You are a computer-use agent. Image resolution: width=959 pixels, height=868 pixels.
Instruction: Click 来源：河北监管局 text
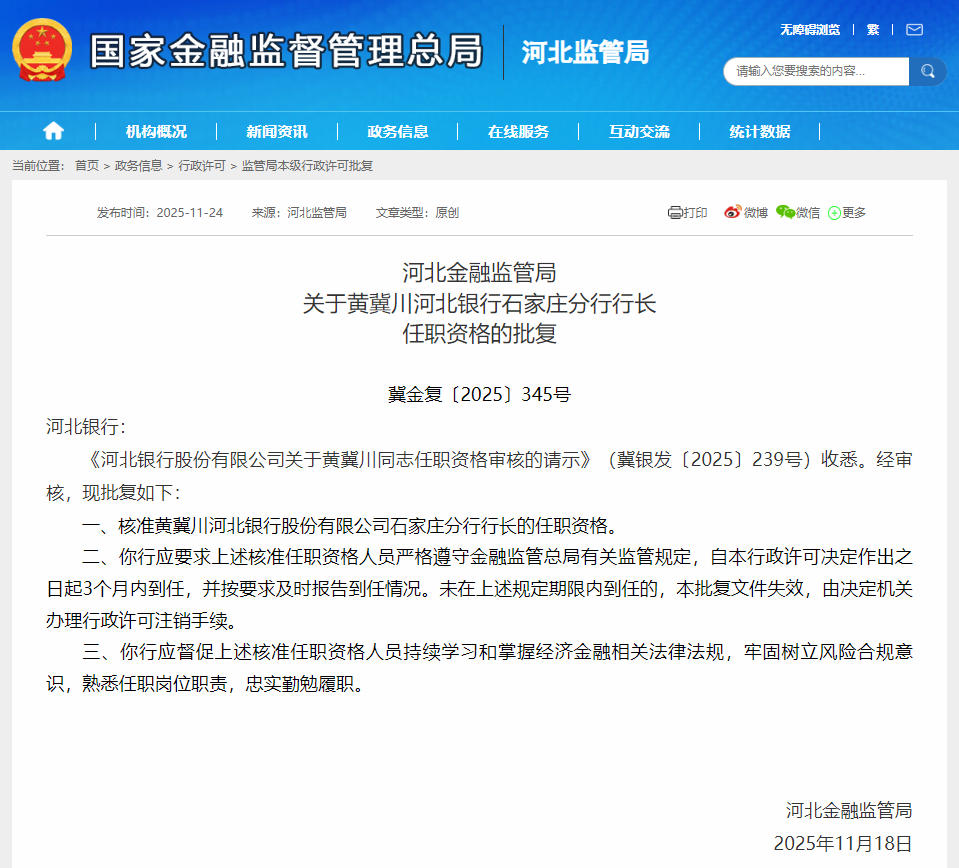(298, 212)
